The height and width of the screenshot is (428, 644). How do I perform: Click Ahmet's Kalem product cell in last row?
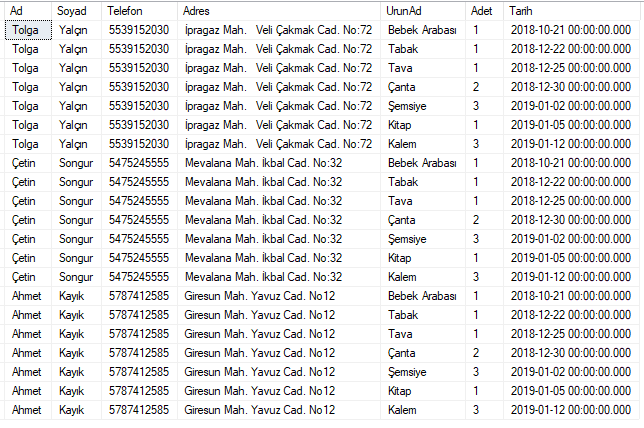423,410
